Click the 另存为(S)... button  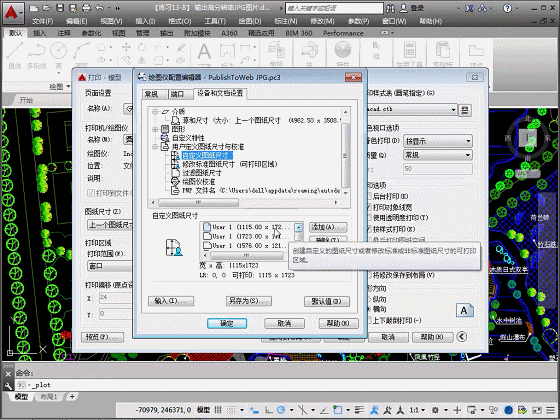click(x=249, y=301)
